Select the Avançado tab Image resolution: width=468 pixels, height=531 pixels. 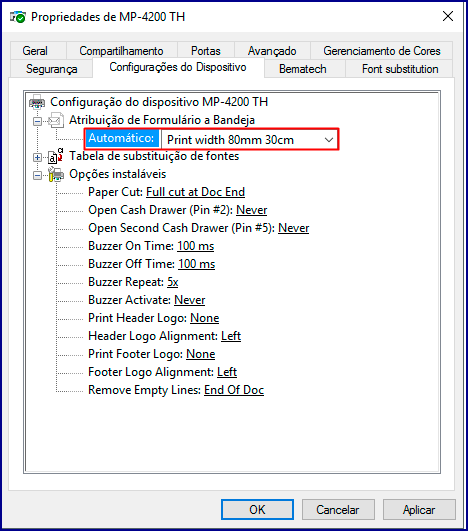pyautogui.click(x=272, y=51)
